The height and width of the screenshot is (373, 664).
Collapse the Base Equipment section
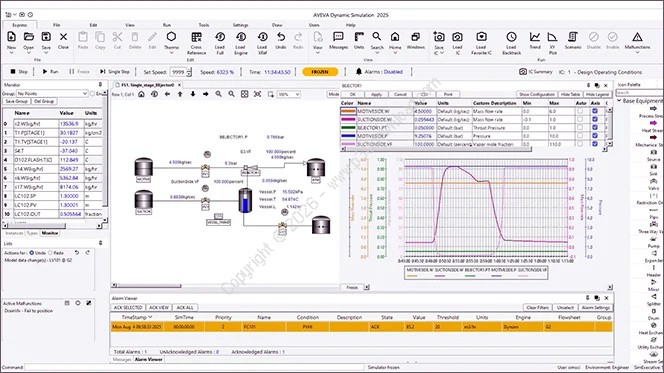(x=620, y=101)
